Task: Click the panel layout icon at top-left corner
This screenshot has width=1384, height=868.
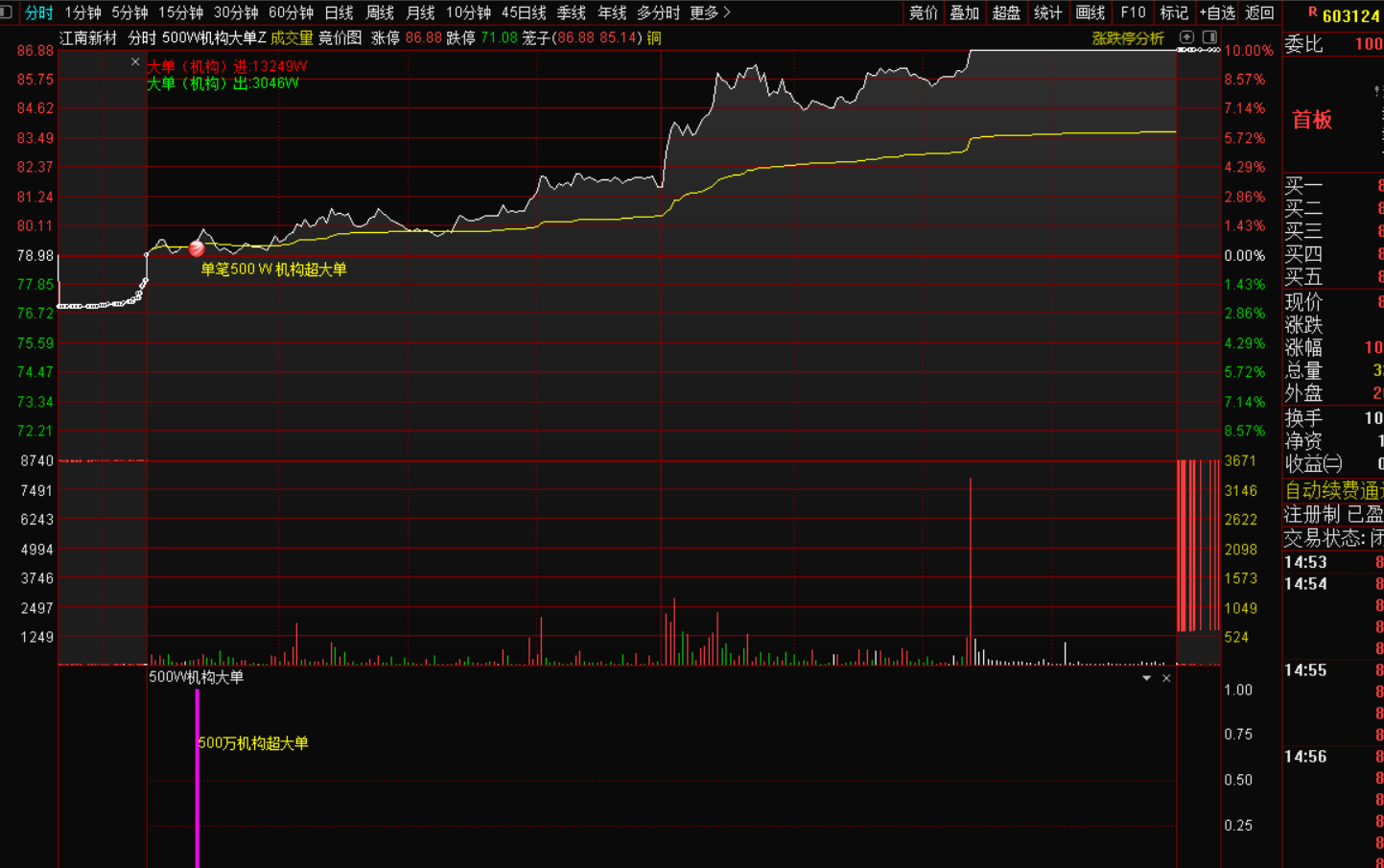Action: point(7,12)
